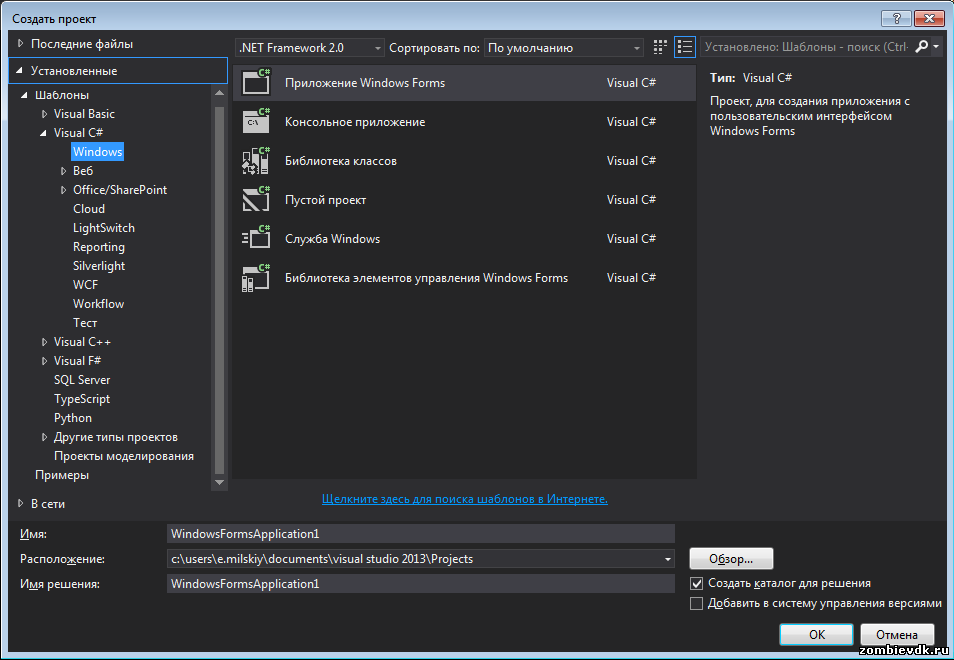This screenshot has width=954, height=660.
Task: Click the empty project template icon
Action: 256,200
